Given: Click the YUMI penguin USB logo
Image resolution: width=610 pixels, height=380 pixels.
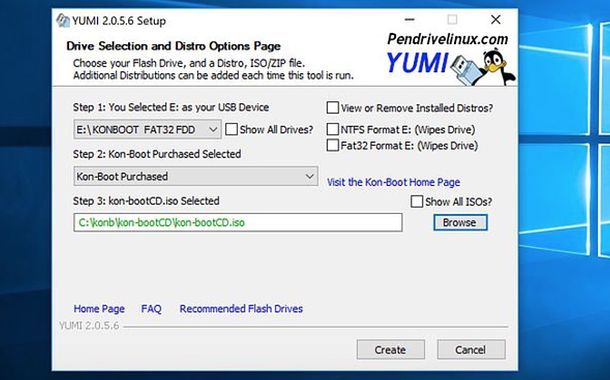Looking at the screenshot, I should tap(482, 66).
